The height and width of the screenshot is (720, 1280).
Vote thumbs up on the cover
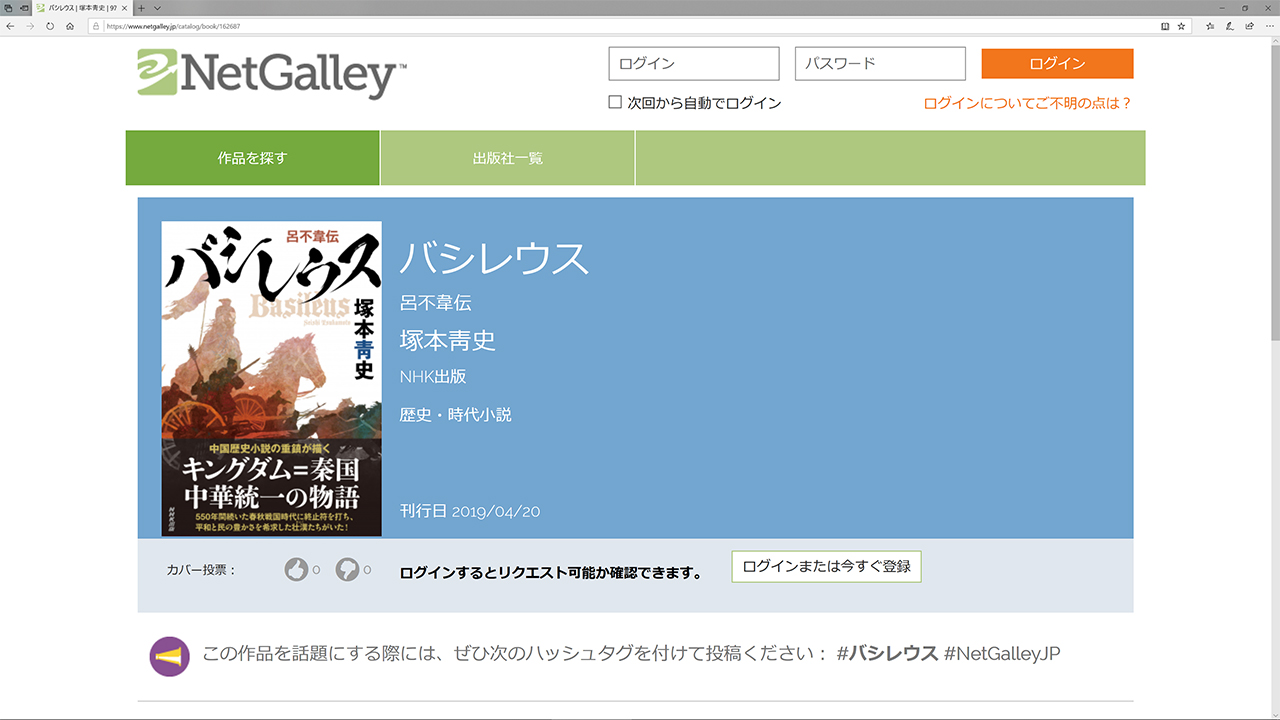[x=296, y=569]
